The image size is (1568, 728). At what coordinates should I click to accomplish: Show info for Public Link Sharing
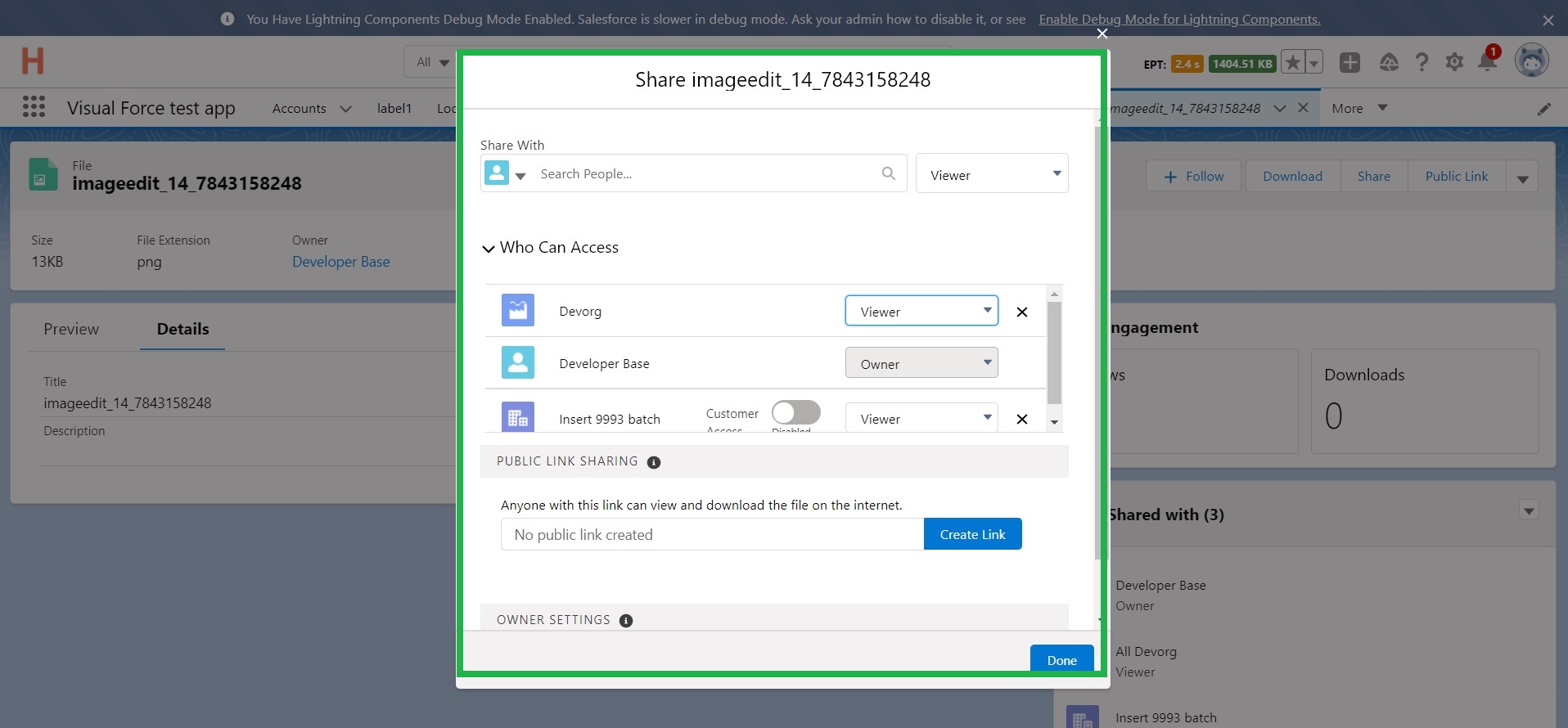pyautogui.click(x=654, y=462)
